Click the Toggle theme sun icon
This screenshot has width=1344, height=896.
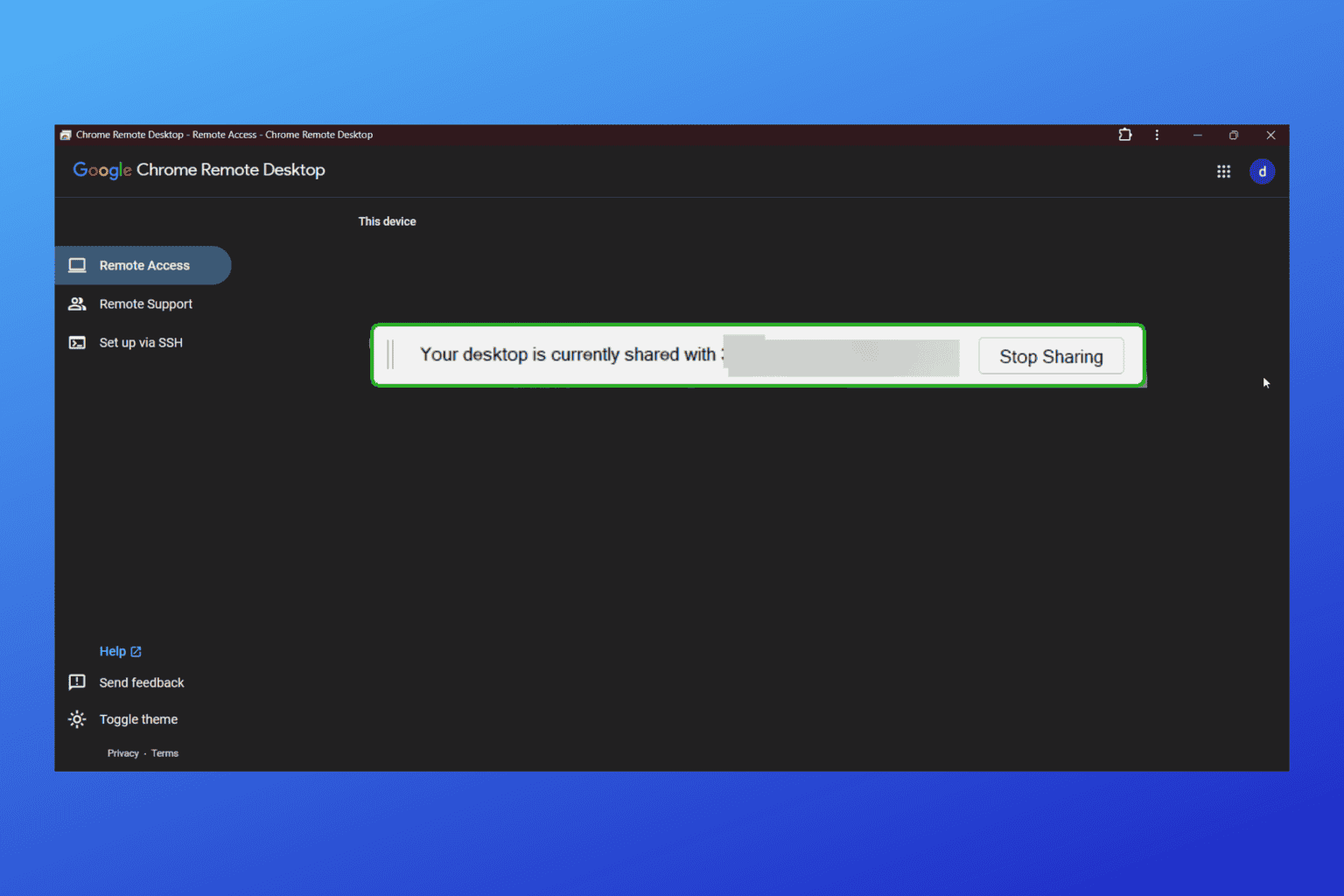click(x=77, y=718)
